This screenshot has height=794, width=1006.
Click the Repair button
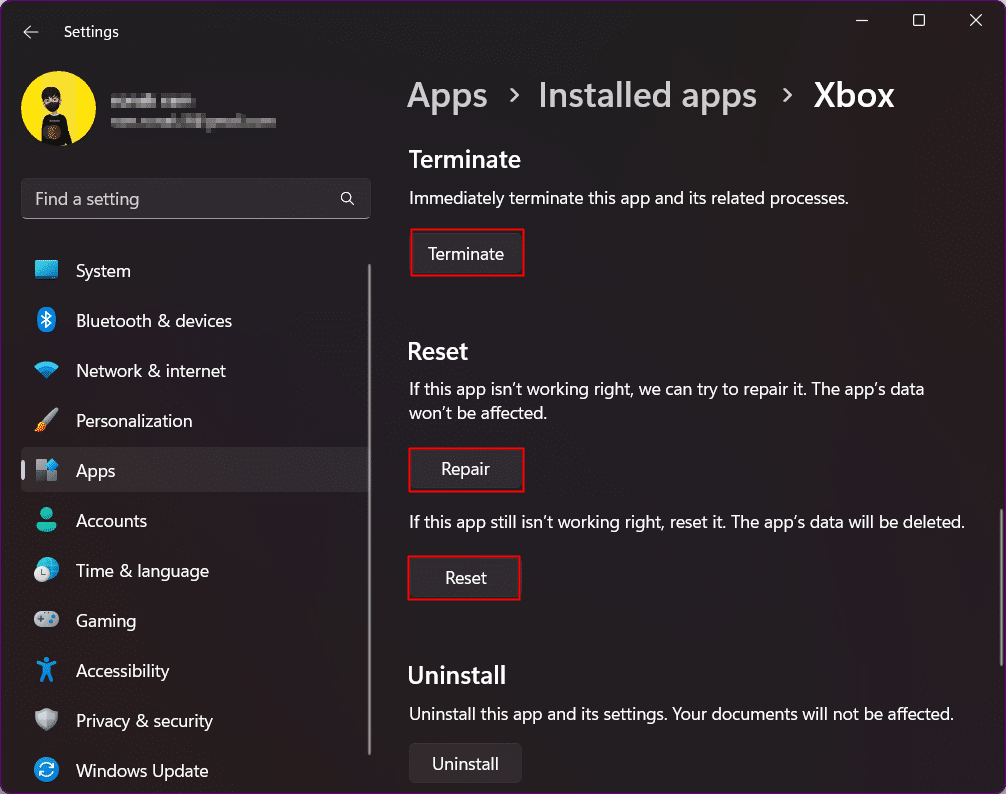(466, 469)
